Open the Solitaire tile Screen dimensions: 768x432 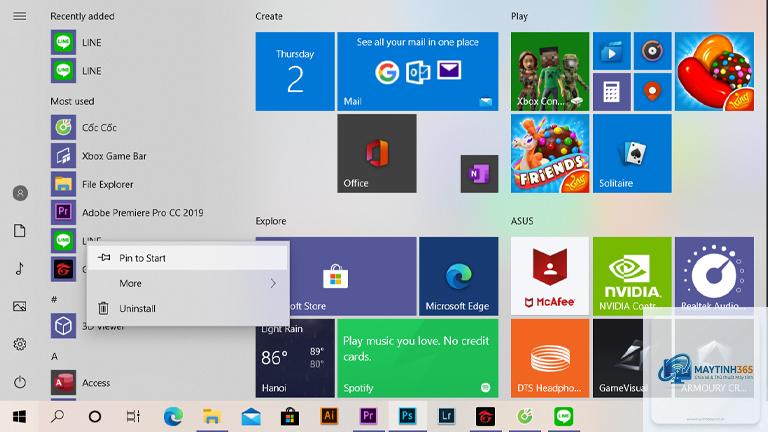(x=632, y=153)
